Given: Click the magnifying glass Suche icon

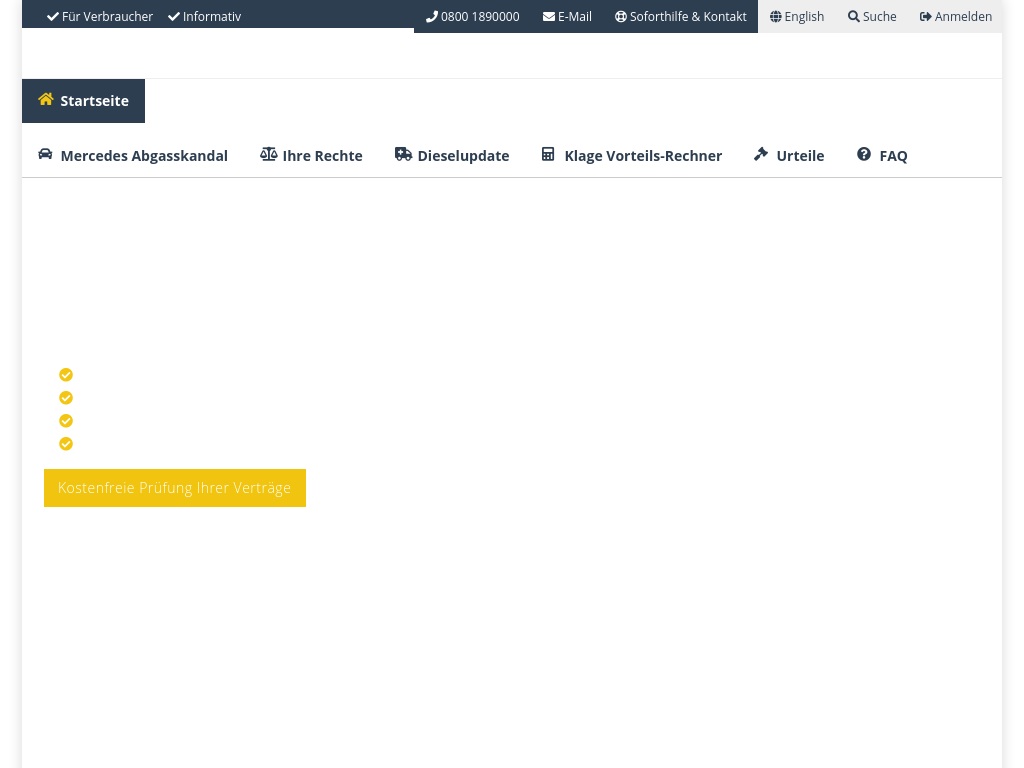Looking at the screenshot, I should [x=853, y=17].
